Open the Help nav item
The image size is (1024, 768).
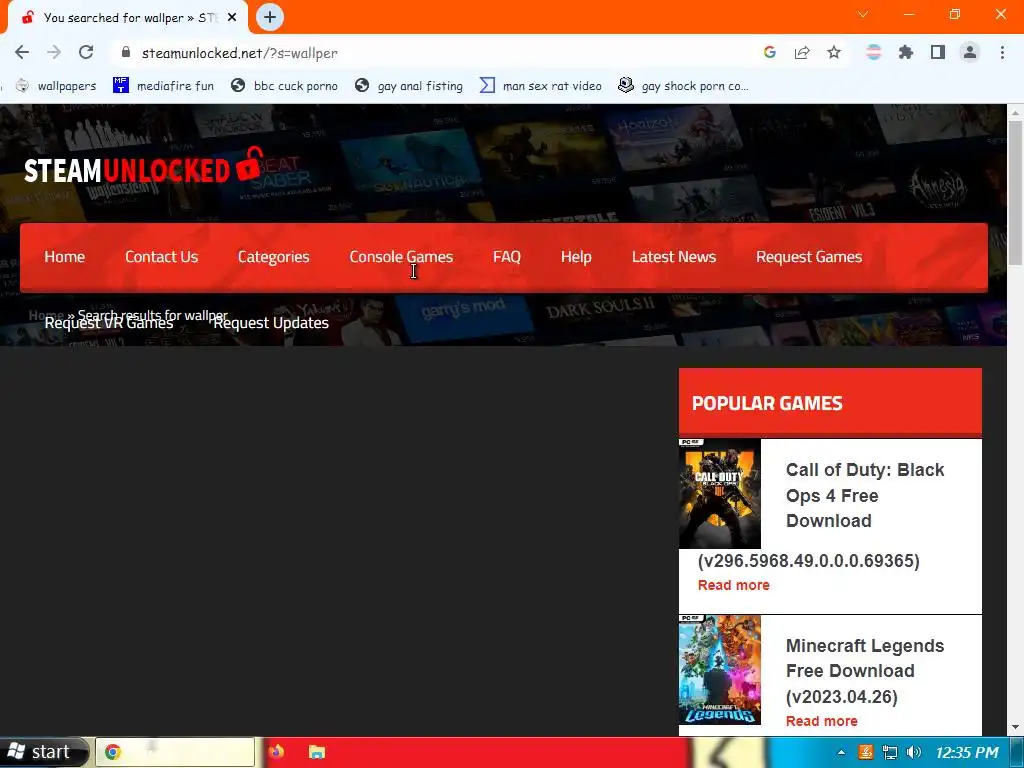coord(576,257)
